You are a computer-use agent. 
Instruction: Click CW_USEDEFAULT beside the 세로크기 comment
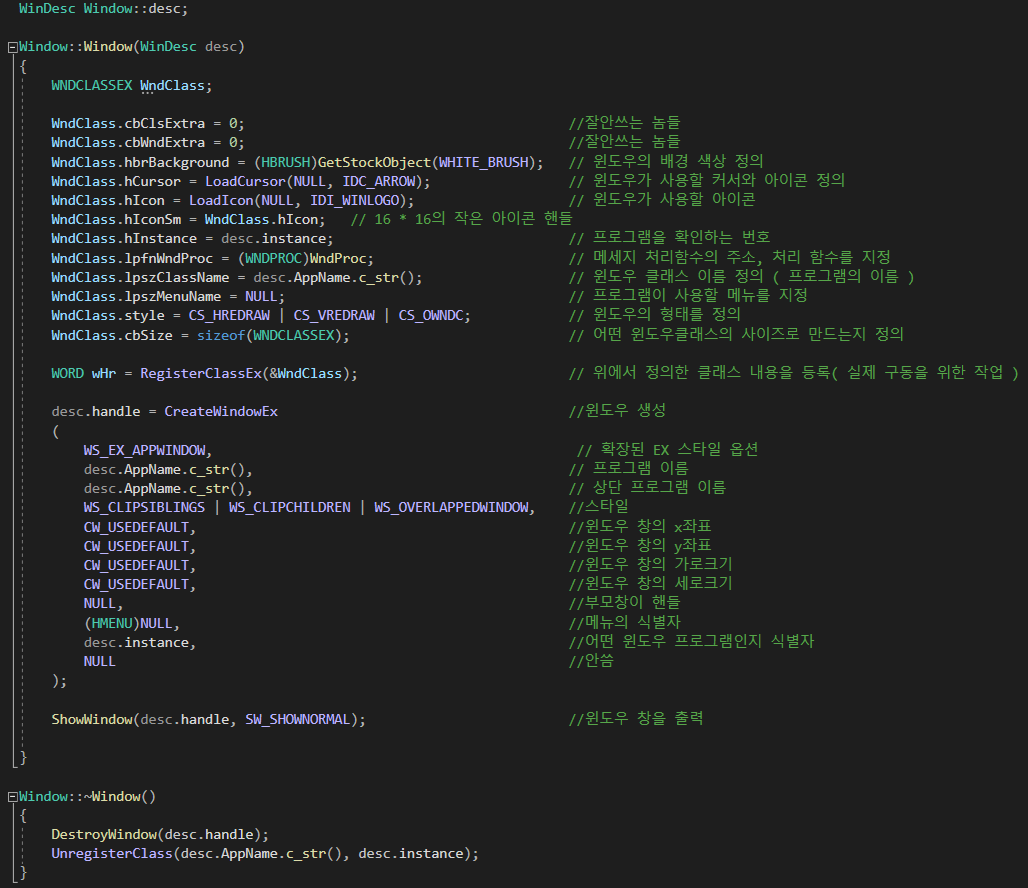pos(136,584)
